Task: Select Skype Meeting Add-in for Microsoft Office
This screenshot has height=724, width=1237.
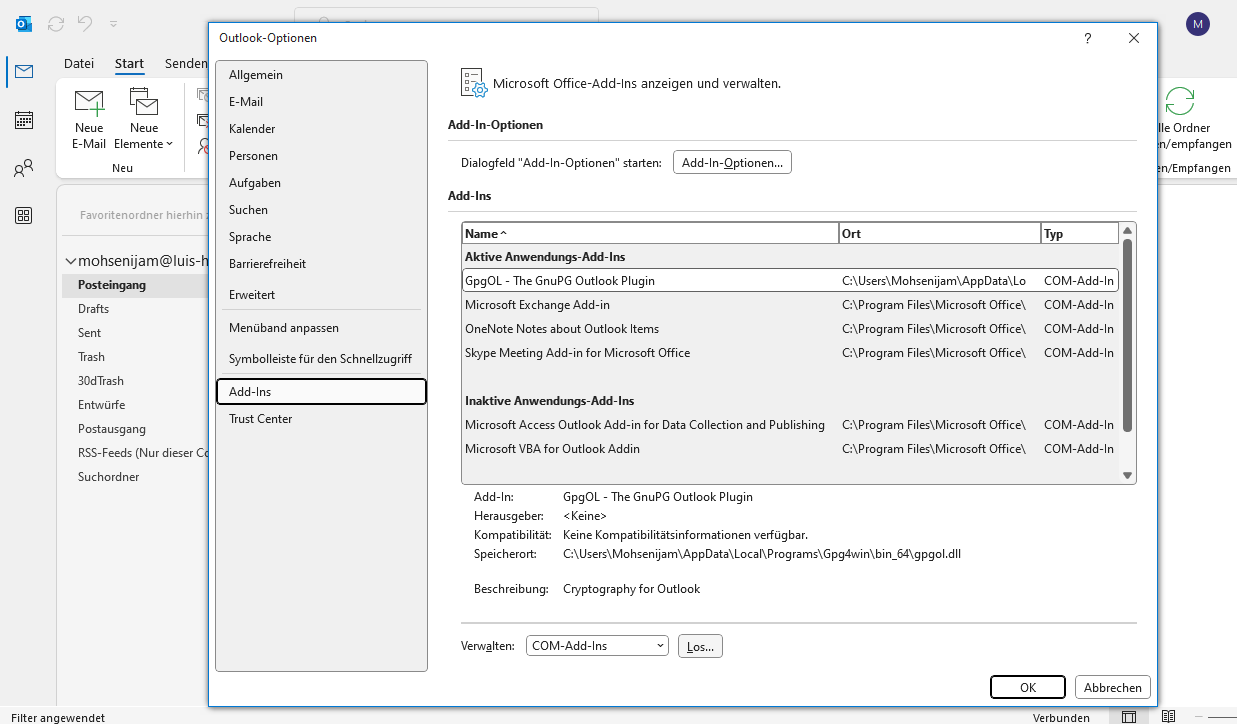Action: (x=790, y=353)
